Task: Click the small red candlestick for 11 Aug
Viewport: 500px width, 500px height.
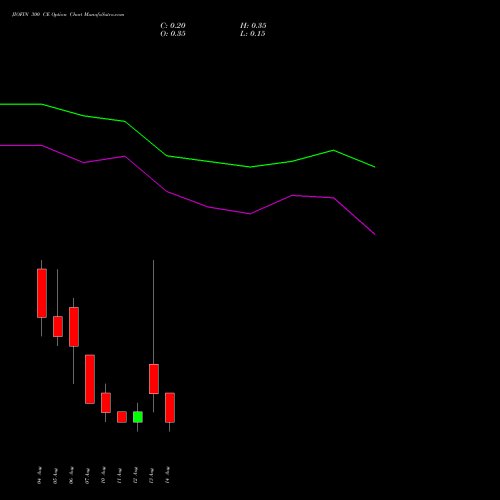Action: 122,417
